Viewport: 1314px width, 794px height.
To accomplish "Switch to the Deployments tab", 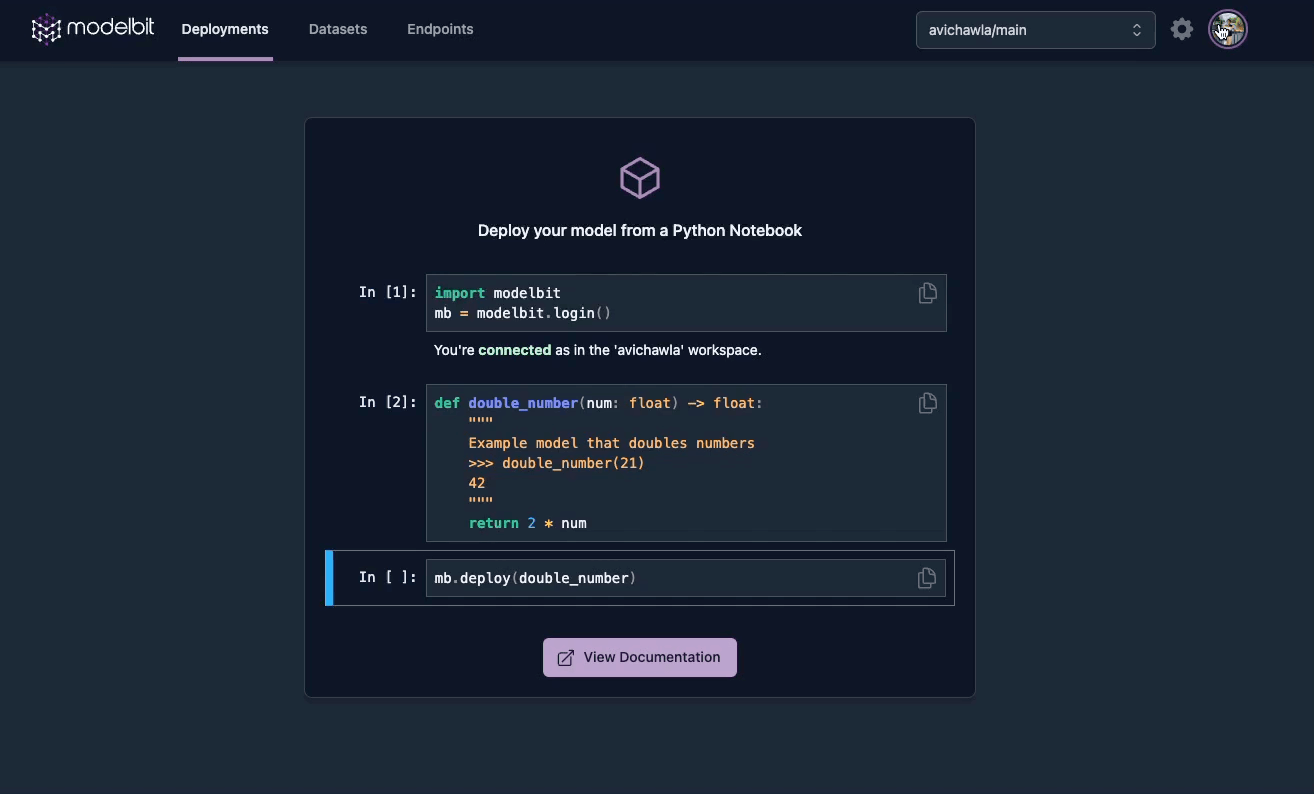I will (x=225, y=30).
